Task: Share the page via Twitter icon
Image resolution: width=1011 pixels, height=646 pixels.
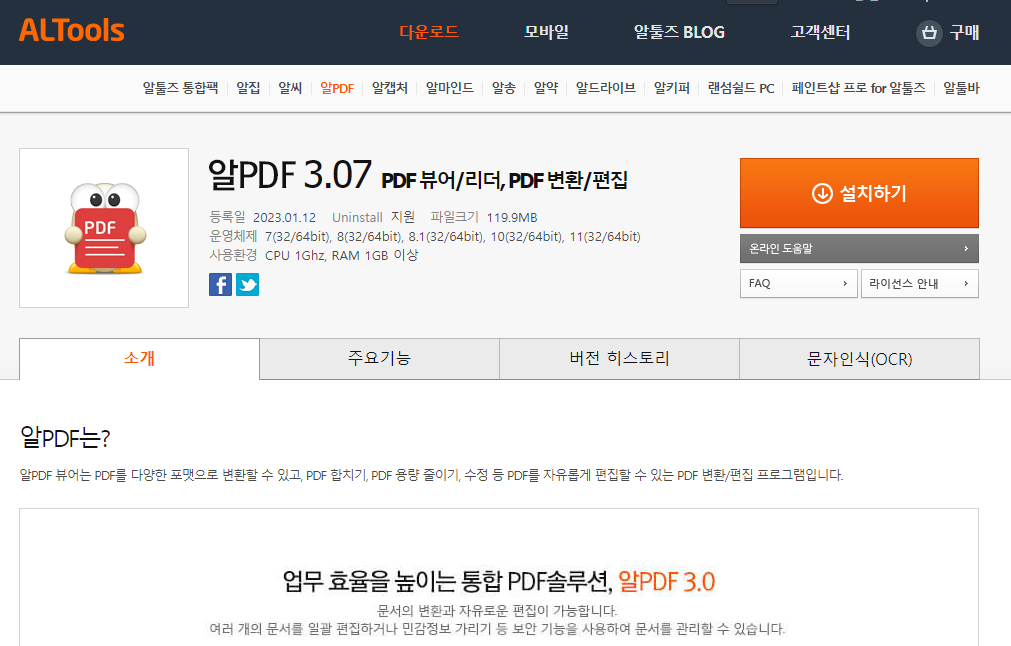Action: tap(246, 284)
